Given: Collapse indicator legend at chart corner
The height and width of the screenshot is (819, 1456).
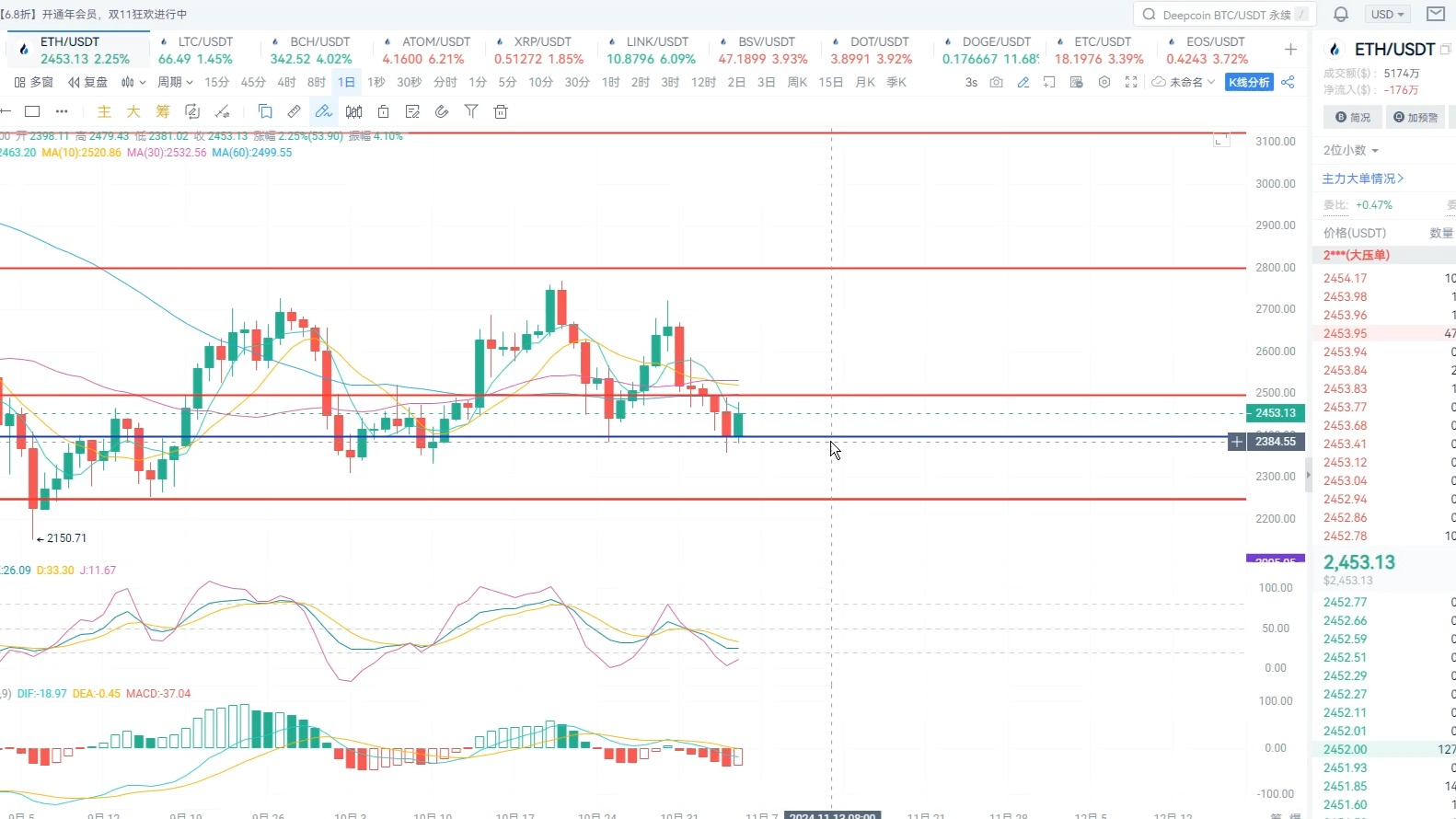Looking at the screenshot, I should (1221, 140).
